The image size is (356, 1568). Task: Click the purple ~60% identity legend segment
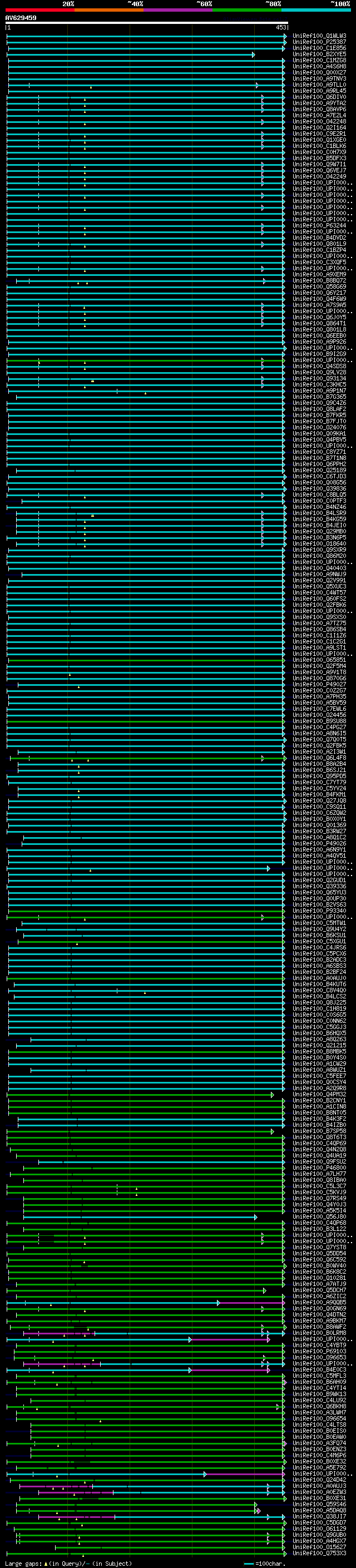179,10
